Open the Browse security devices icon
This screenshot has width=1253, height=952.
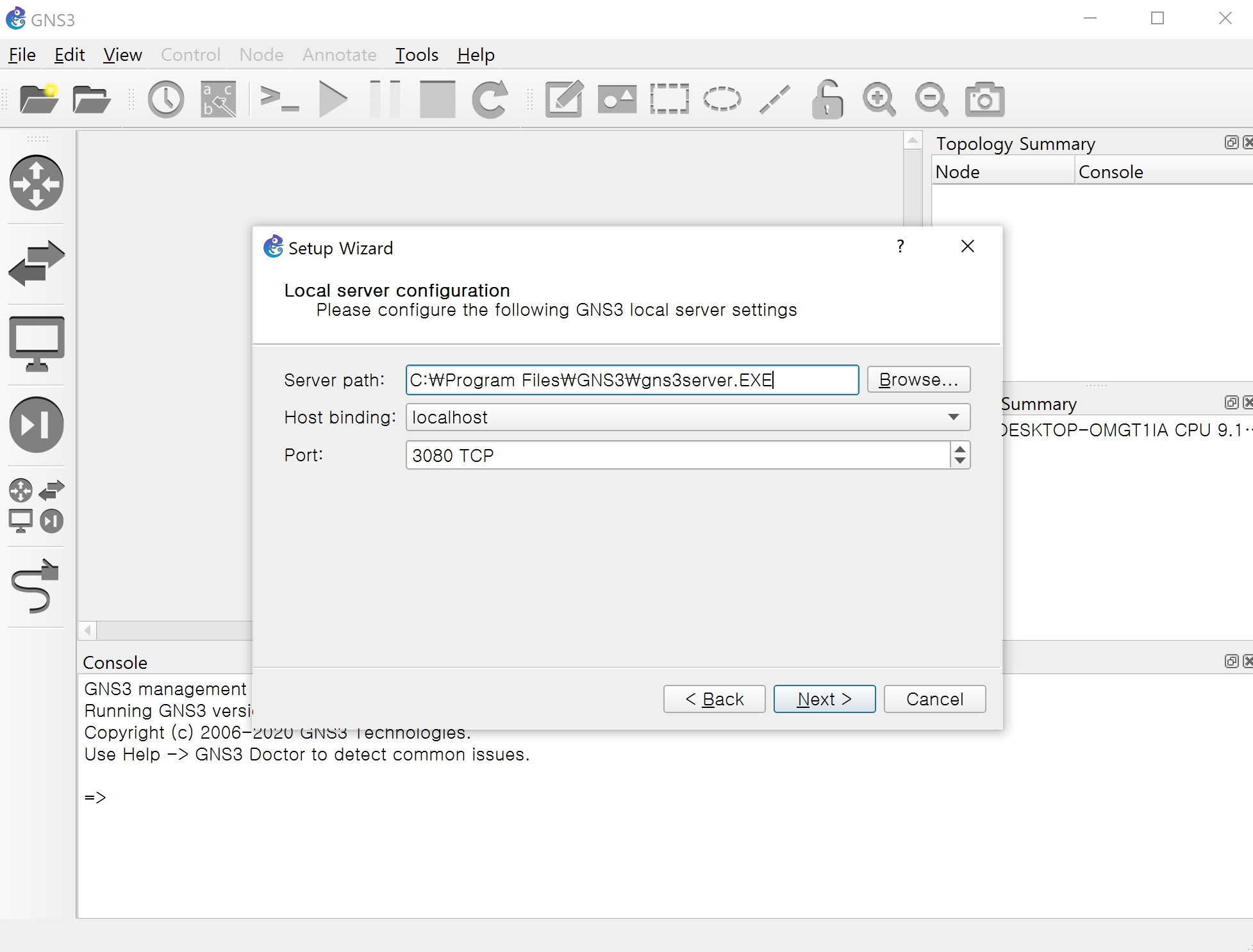click(x=37, y=424)
